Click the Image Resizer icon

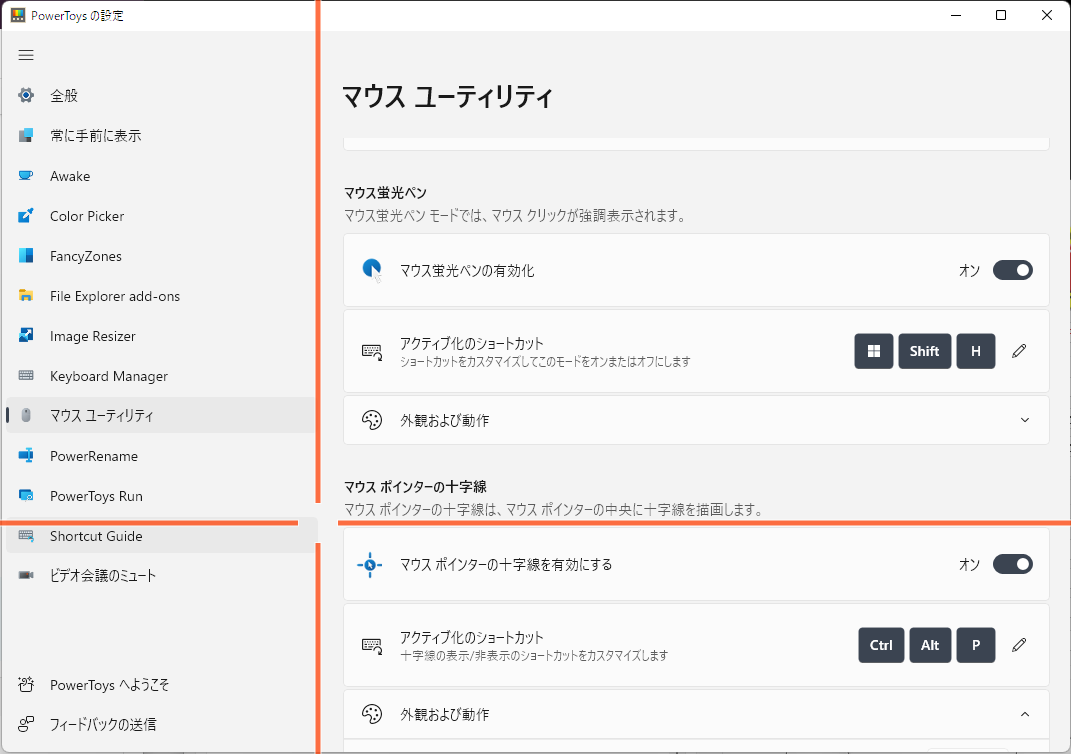(26, 335)
